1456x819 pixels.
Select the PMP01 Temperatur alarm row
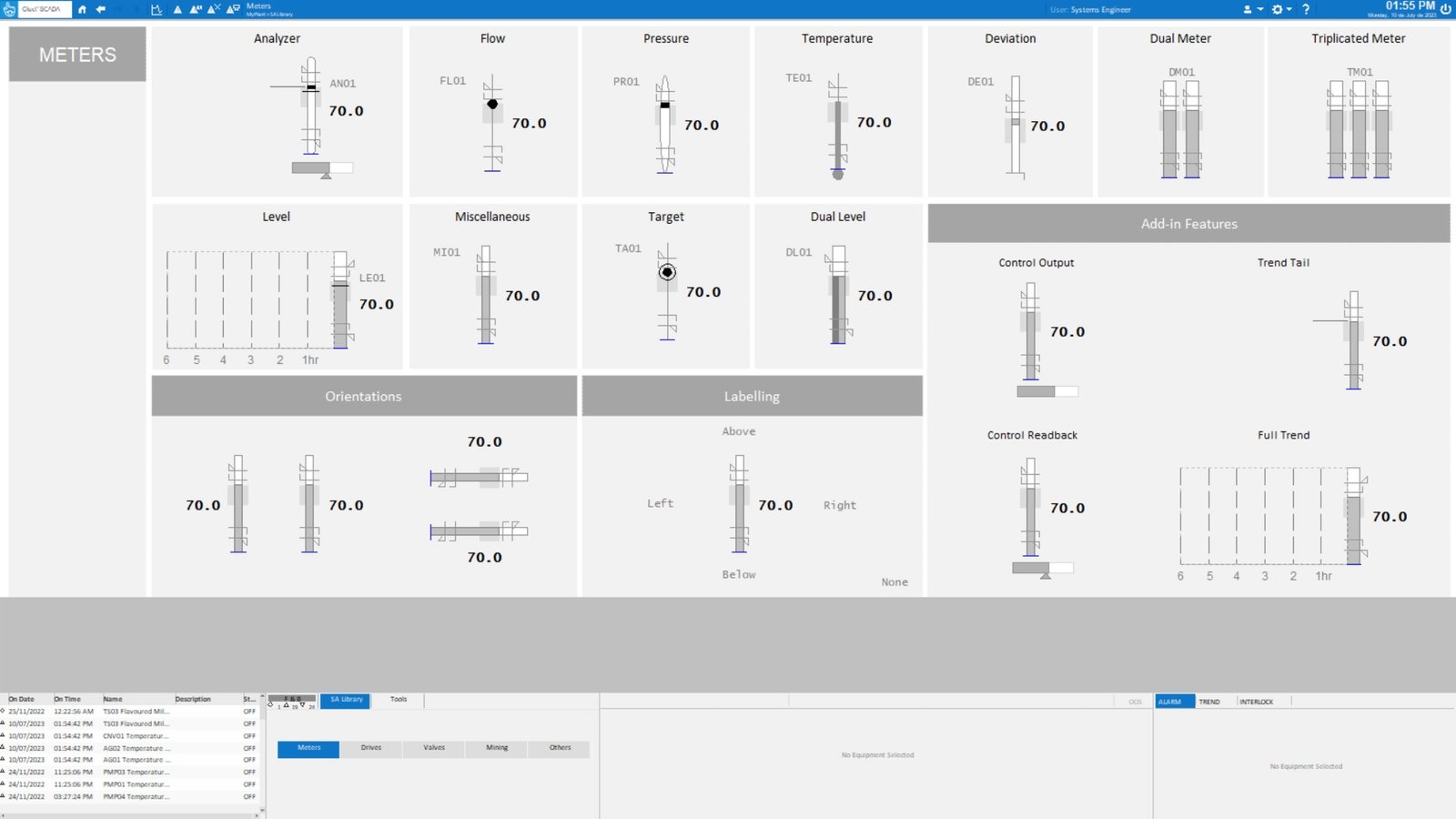tap(128, 784)
